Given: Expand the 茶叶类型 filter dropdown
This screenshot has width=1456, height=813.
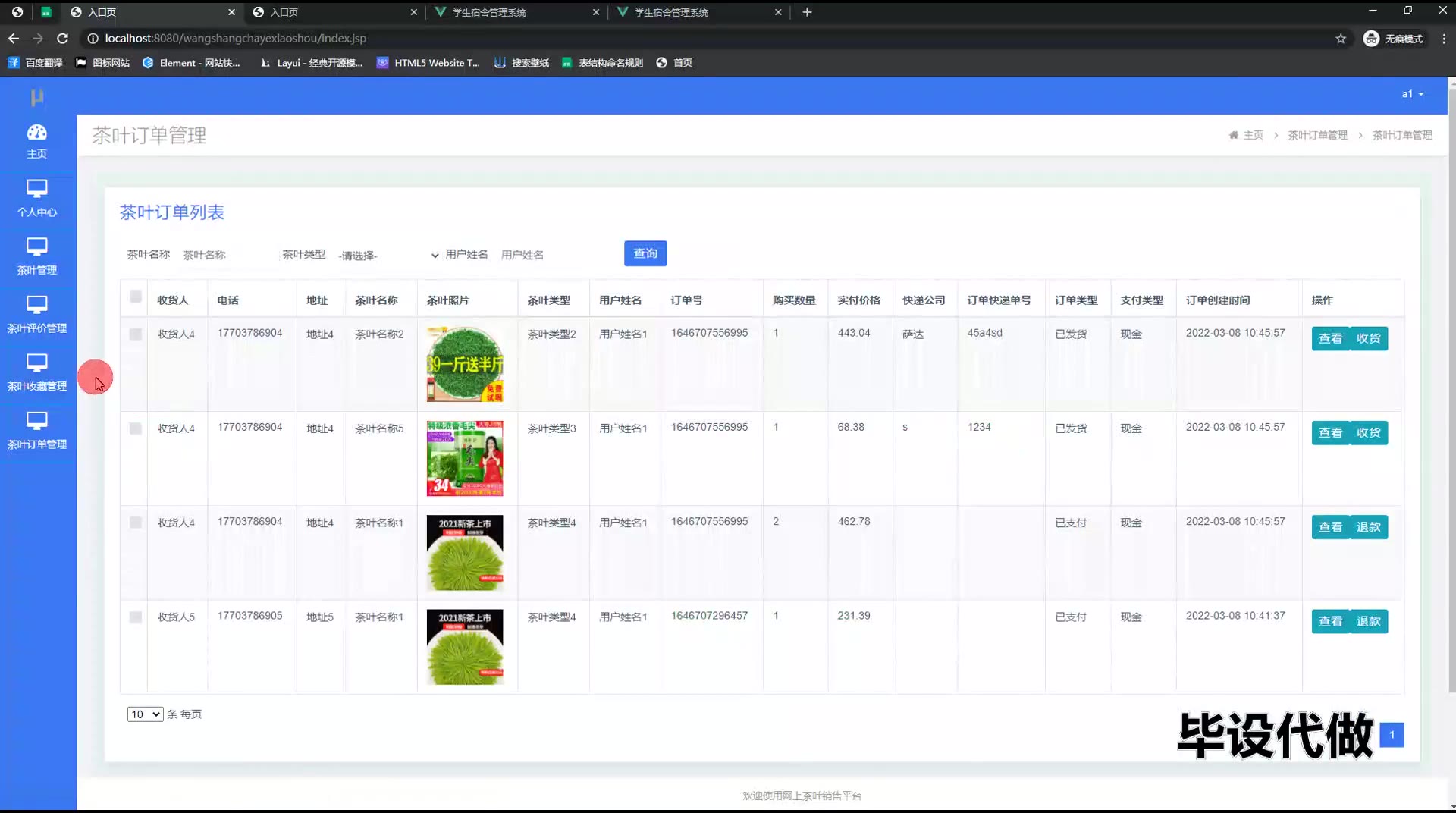Looking at the screenshot, I should [388, 256].
